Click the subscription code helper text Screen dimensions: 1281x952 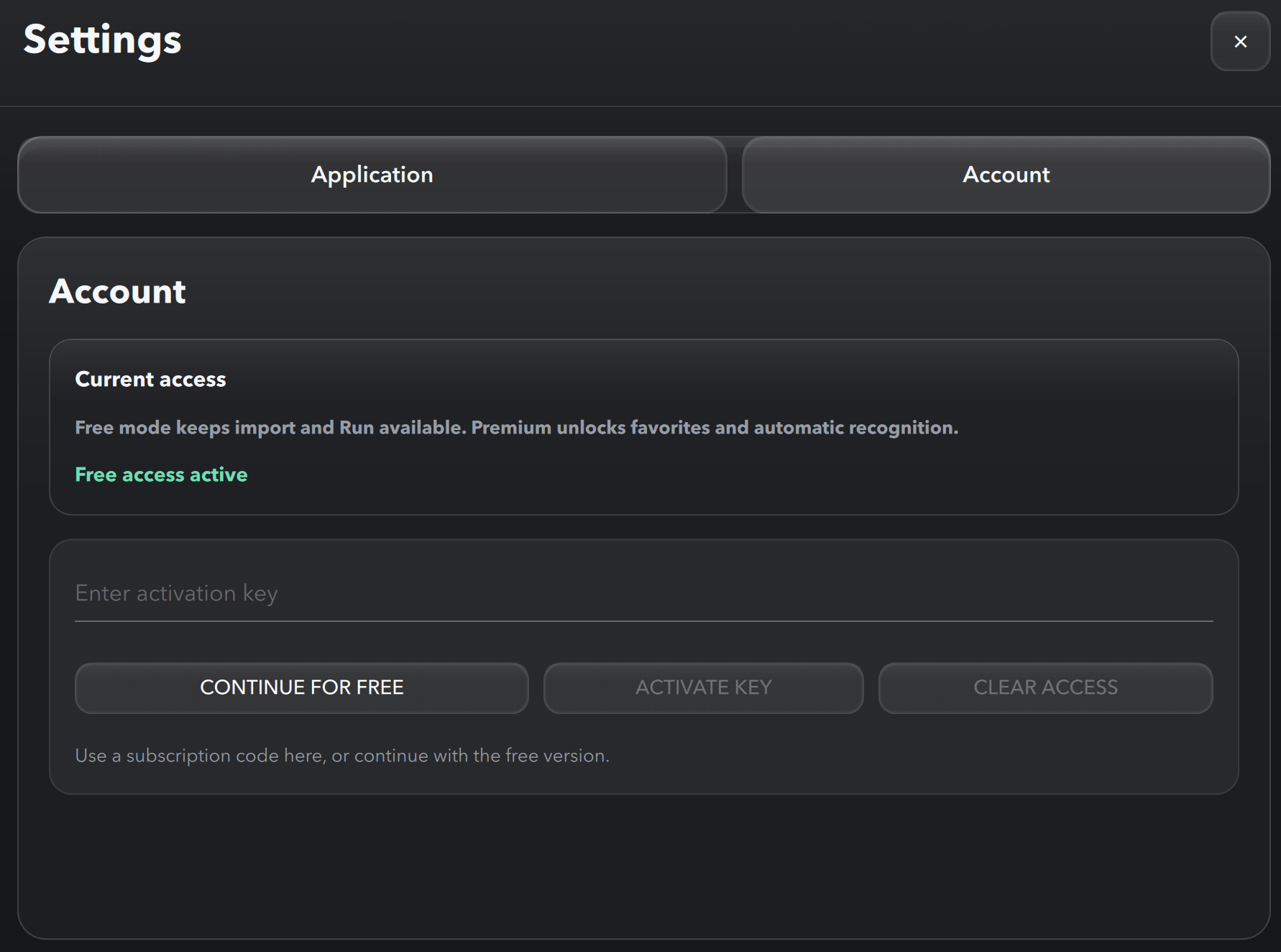[341, 756]
